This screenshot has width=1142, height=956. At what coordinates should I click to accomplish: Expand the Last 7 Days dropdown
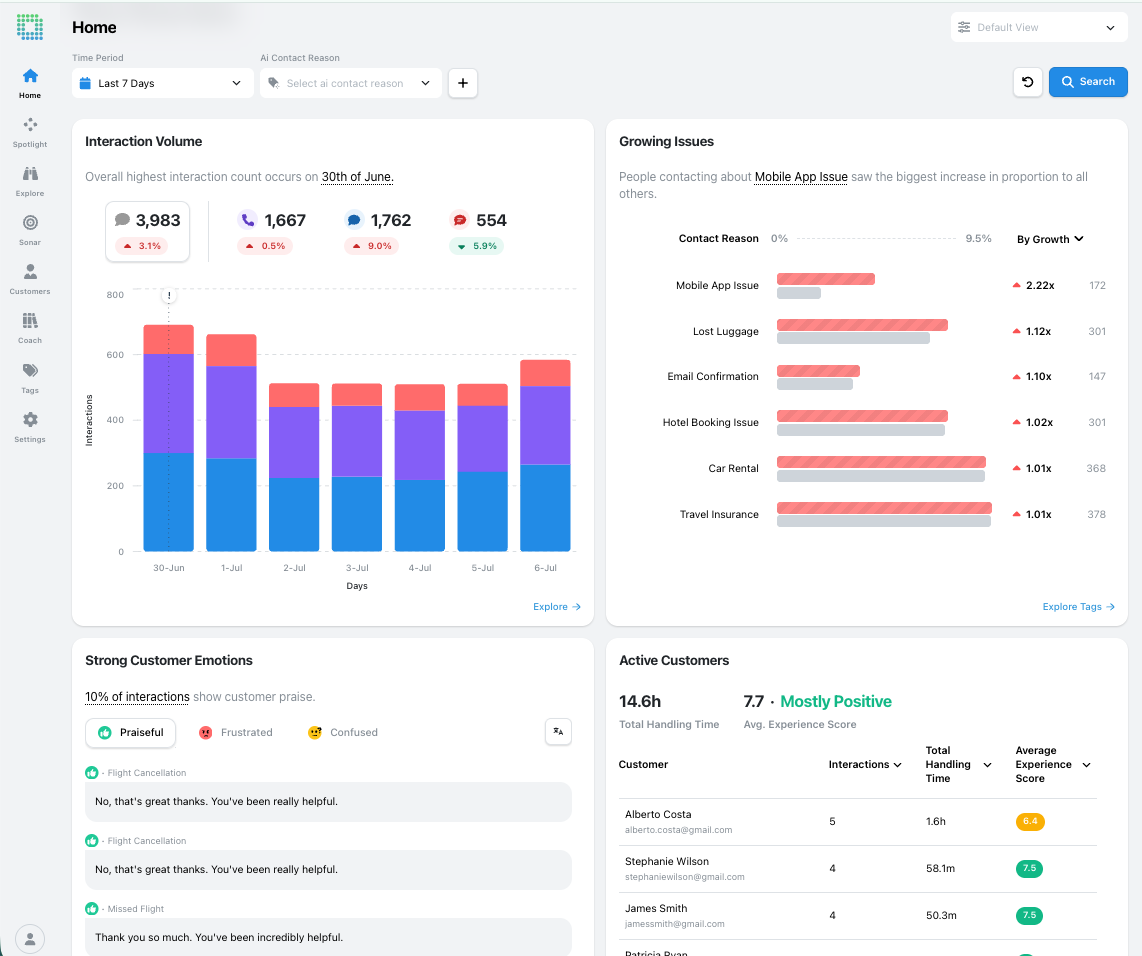coord(162,83)
